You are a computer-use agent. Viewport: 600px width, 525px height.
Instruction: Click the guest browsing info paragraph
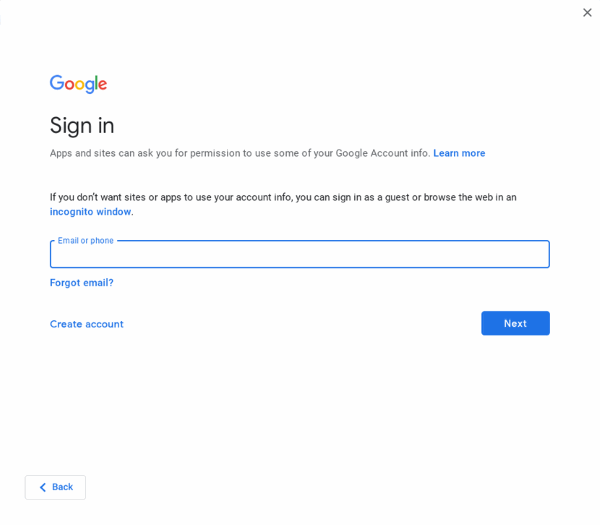[x=283, y=204]
